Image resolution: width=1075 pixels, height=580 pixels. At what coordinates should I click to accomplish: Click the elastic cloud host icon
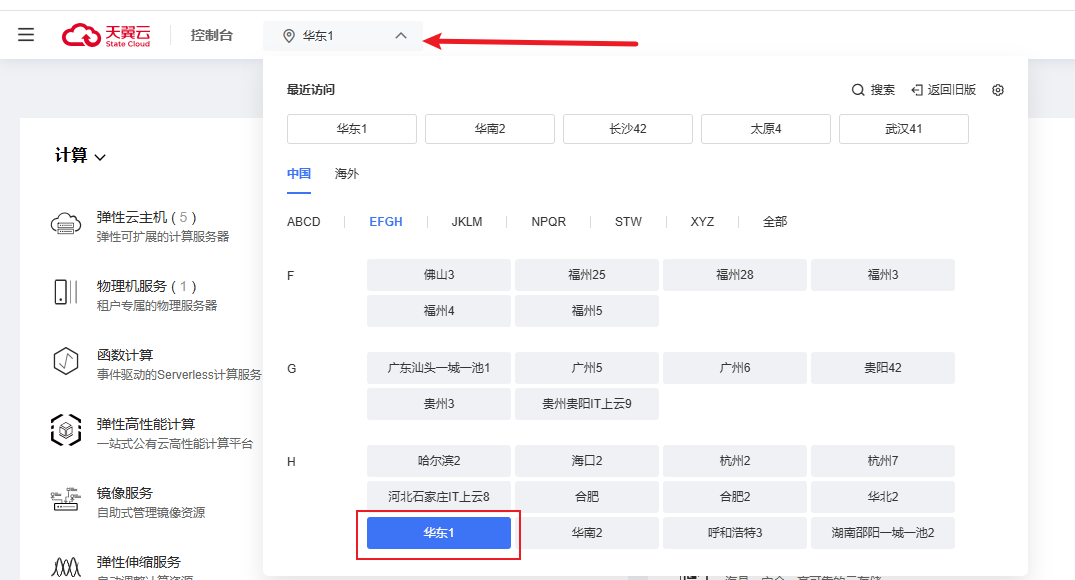66,225
